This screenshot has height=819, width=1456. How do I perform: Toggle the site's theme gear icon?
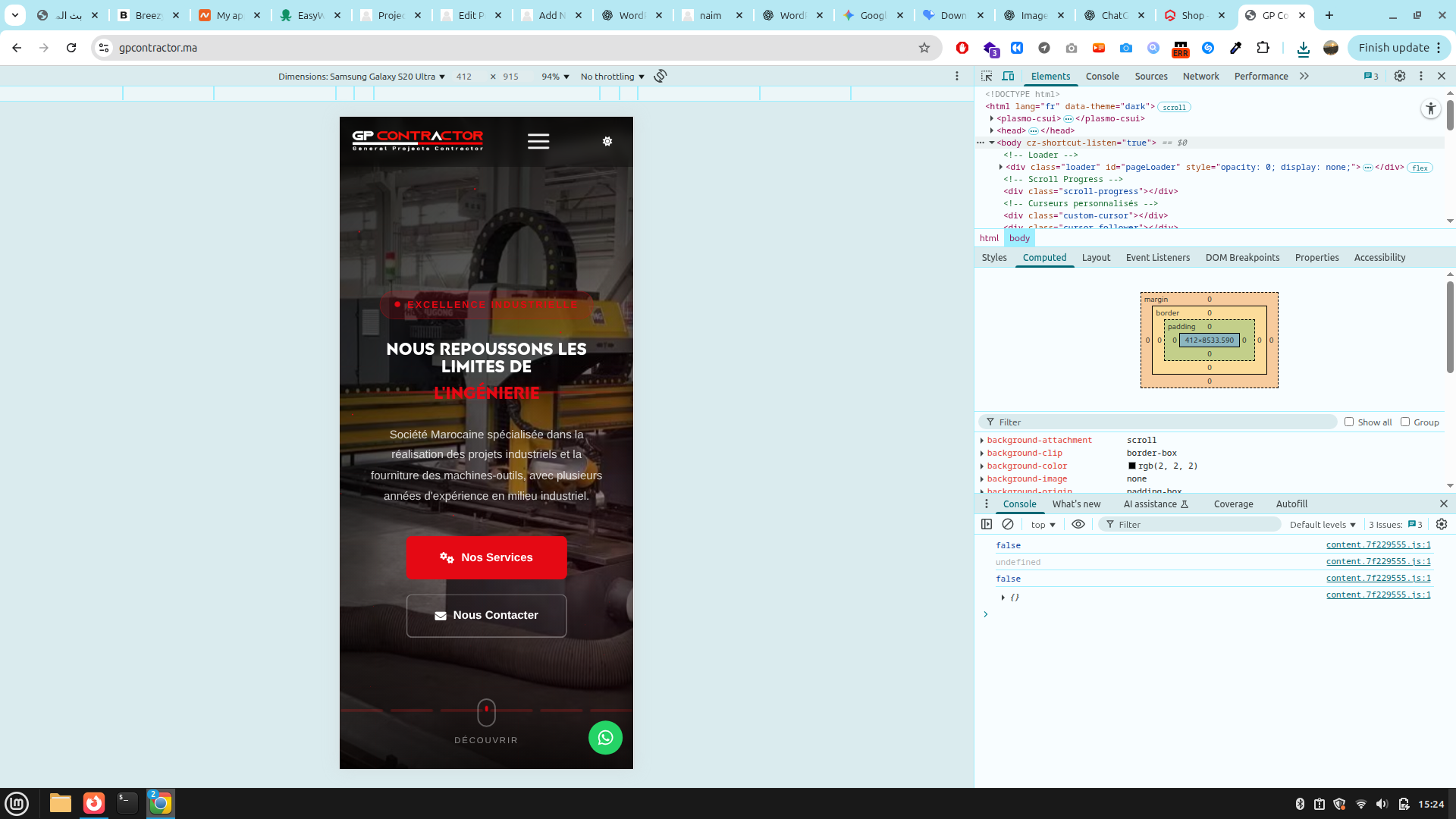point(607,141)
